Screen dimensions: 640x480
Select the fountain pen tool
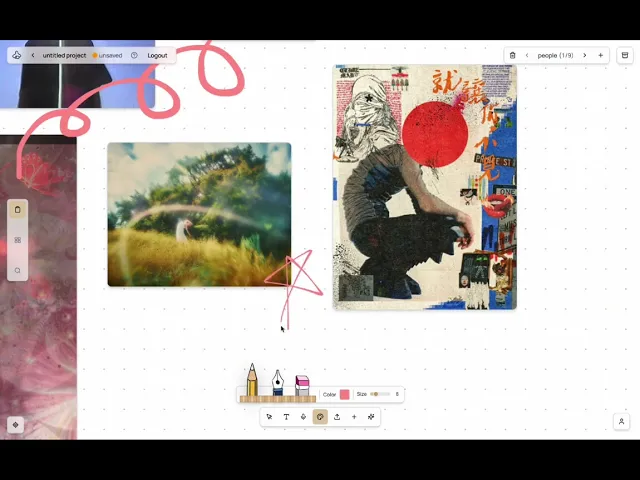[278, 382]
